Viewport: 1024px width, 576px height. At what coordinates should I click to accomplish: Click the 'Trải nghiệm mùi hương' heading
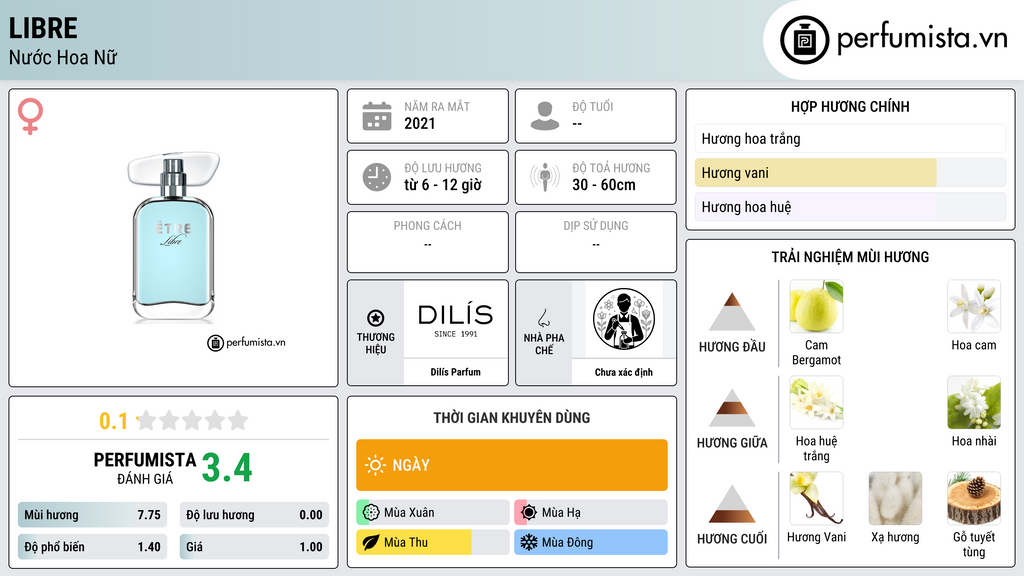[850, 257]
